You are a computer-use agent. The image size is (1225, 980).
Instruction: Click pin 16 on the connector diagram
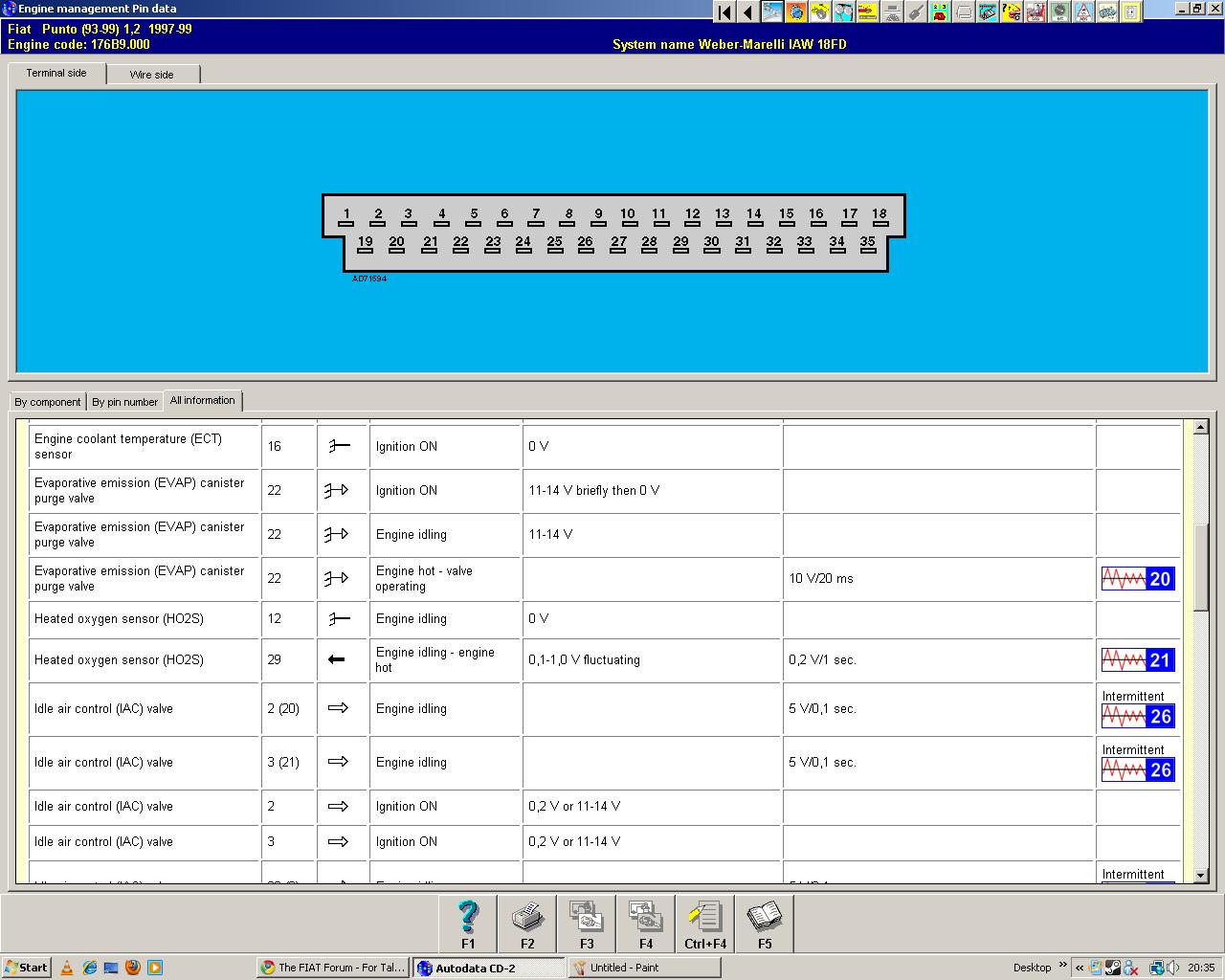(816, 216)
